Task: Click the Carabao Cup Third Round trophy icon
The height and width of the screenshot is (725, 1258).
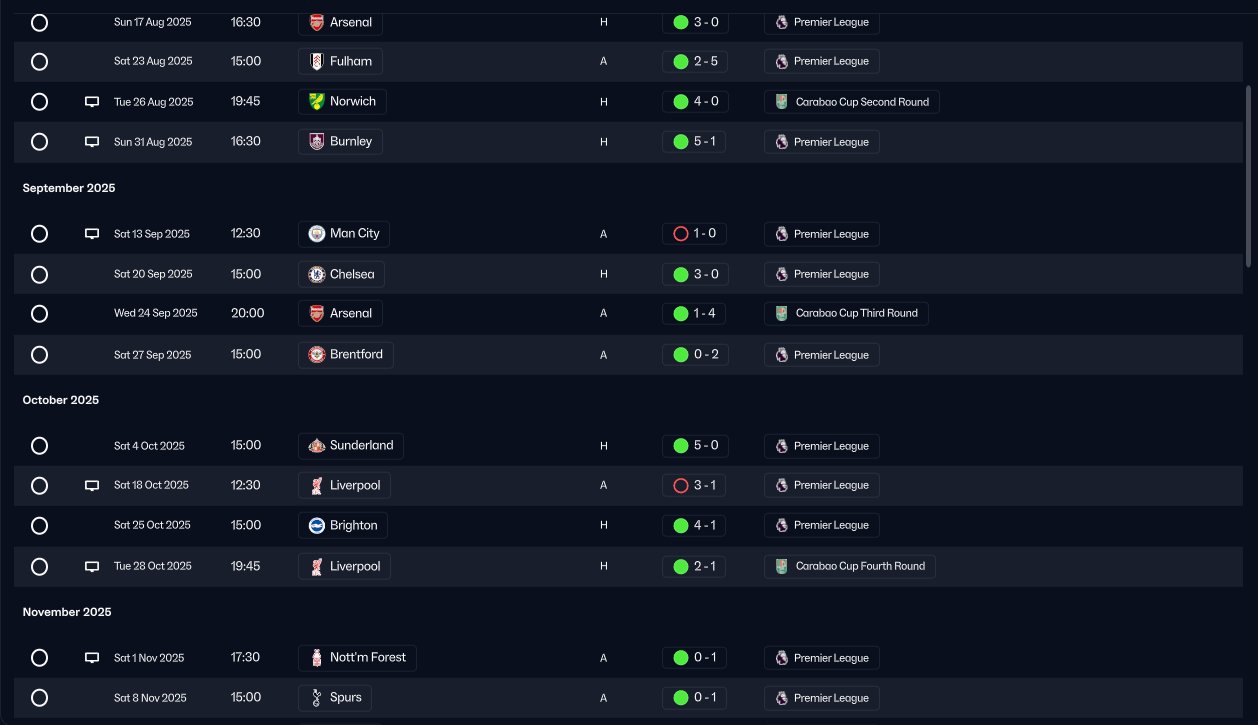Action: coord(782,314)
